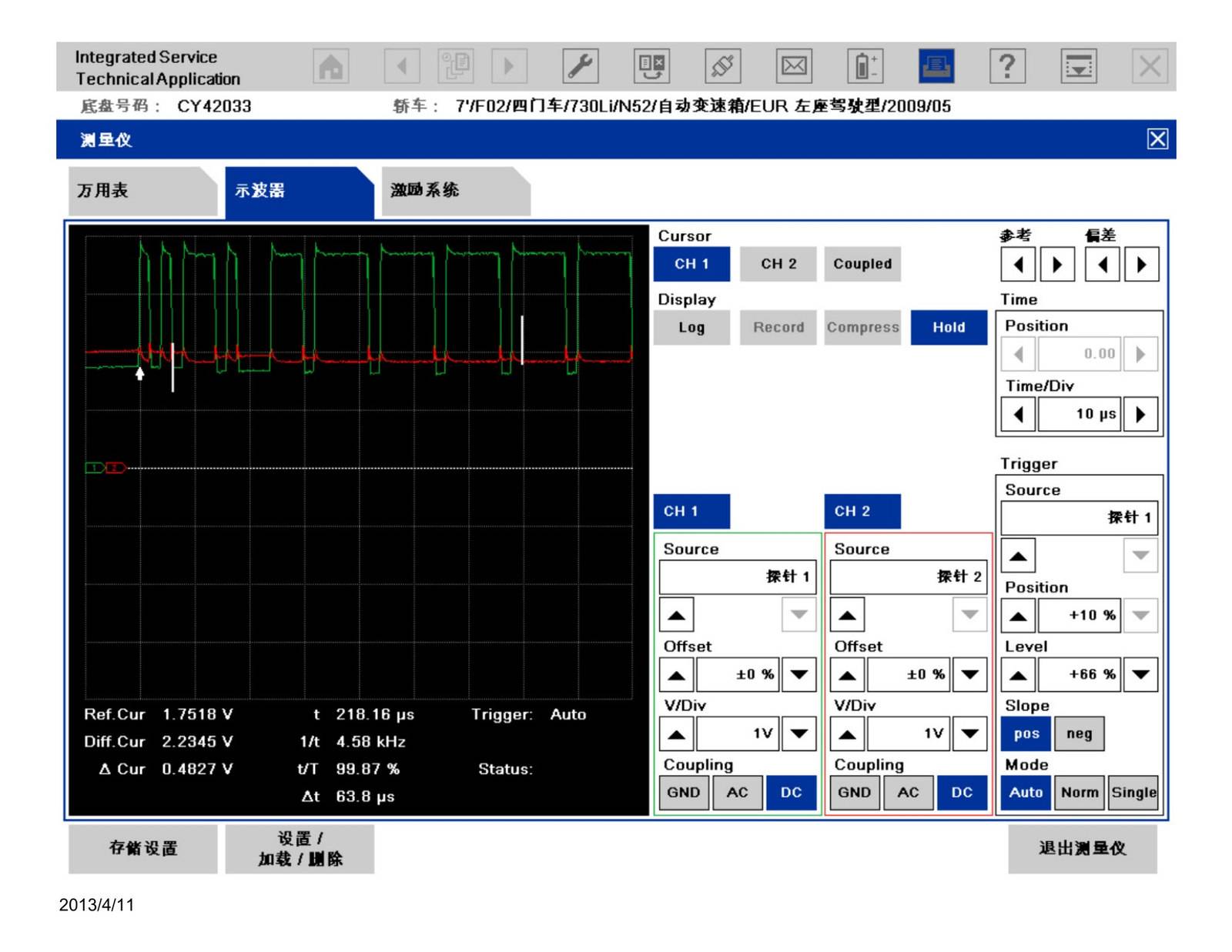Image resolution: width=1232 pixels, height=952 pixels.
Task: Lower Trigger Level with down arrow
Action: 1140,675
